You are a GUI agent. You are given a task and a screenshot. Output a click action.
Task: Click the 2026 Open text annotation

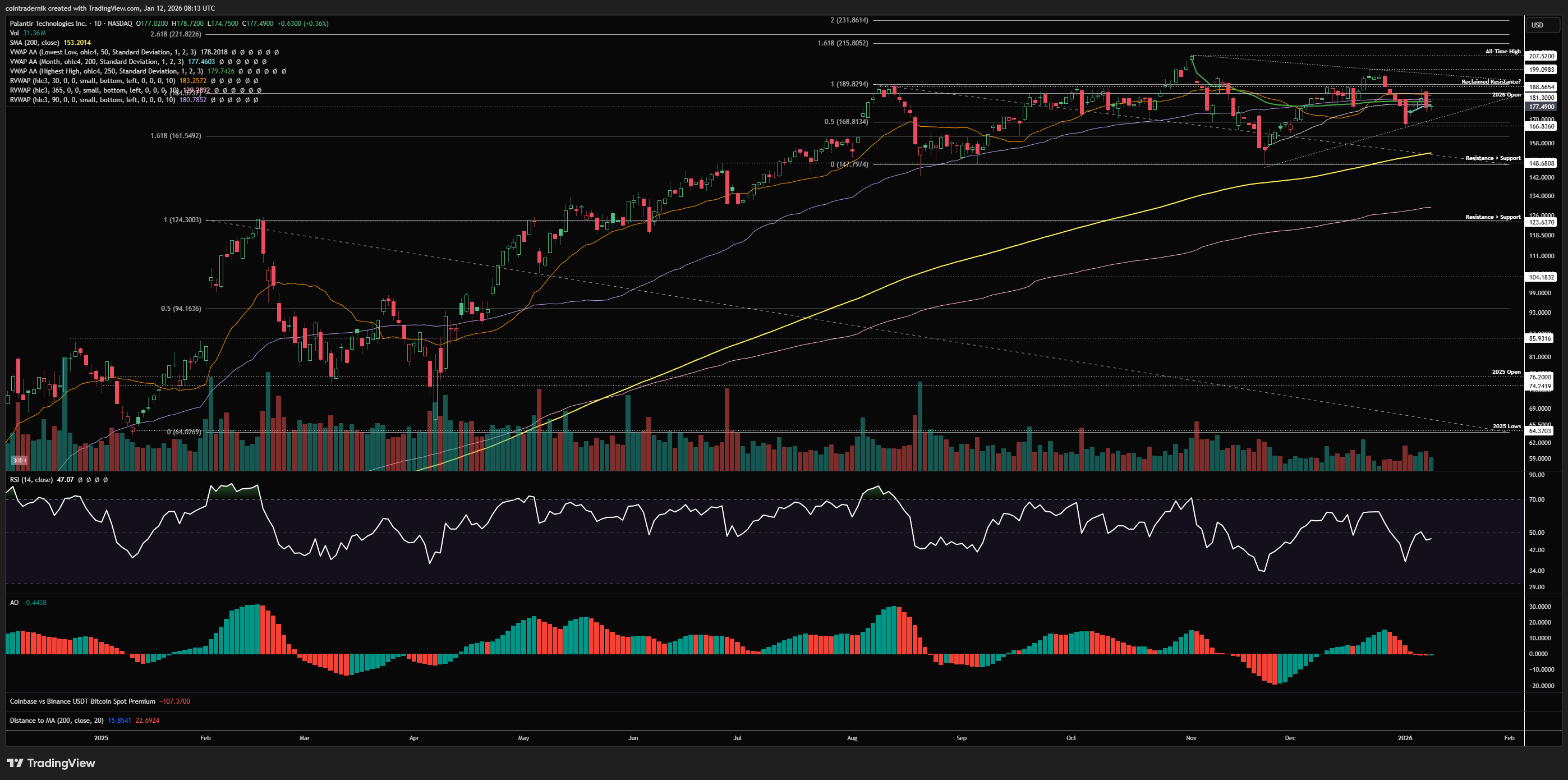point(1506,95)
